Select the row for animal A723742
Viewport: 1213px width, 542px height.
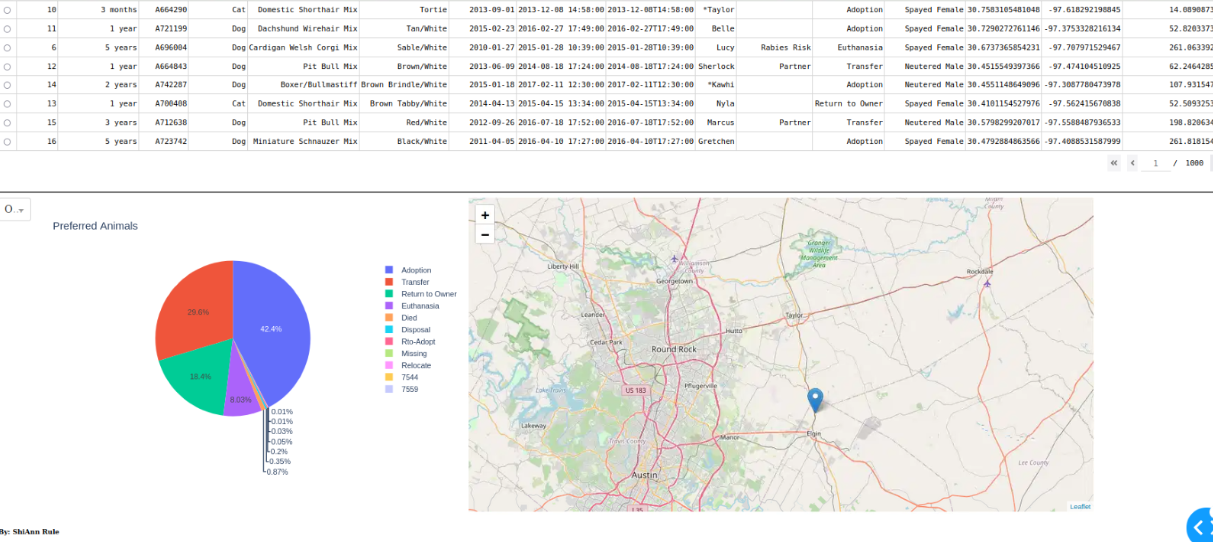click(x=8, y=142)
